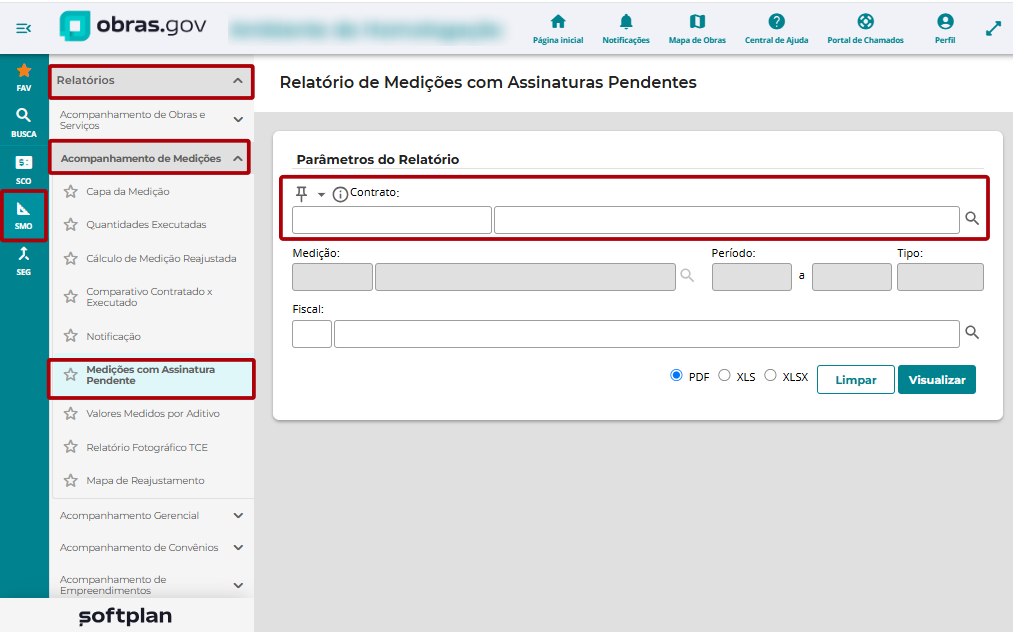
Task: Open the SCO module icon
Action: click(24, 169)
